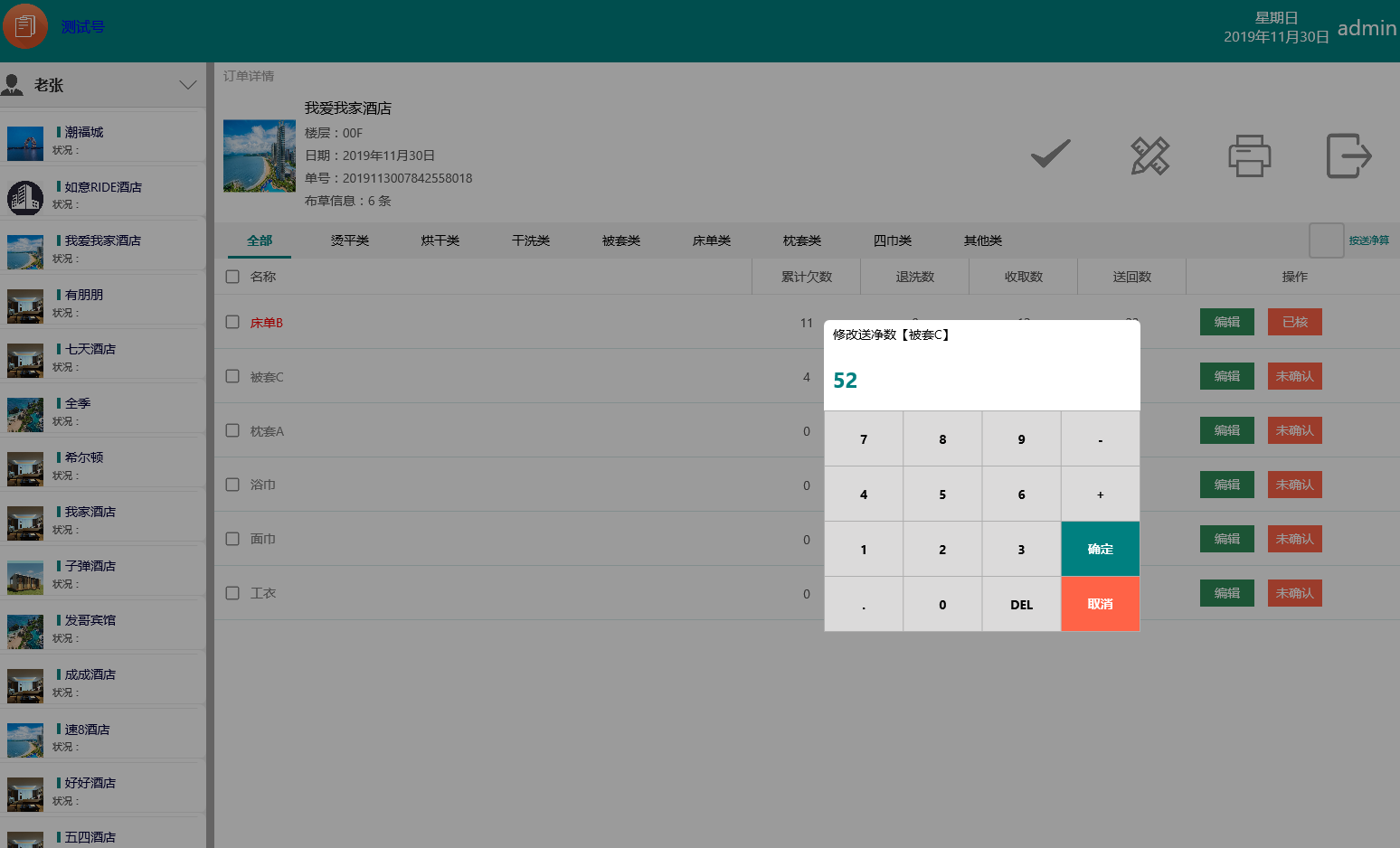Screen dimensions: 1400x848
Task: Click the 全季 hotel thumbnail image
Action: 25,415
